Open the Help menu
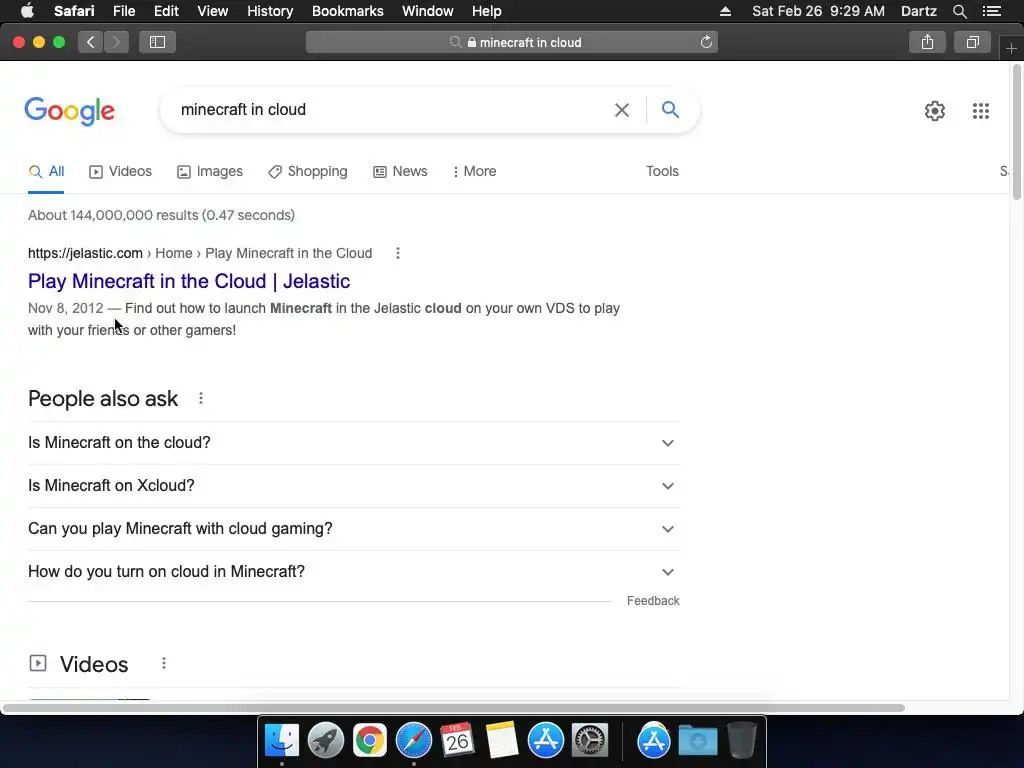This screenshot has height=768, width=1024. [487, 11]
